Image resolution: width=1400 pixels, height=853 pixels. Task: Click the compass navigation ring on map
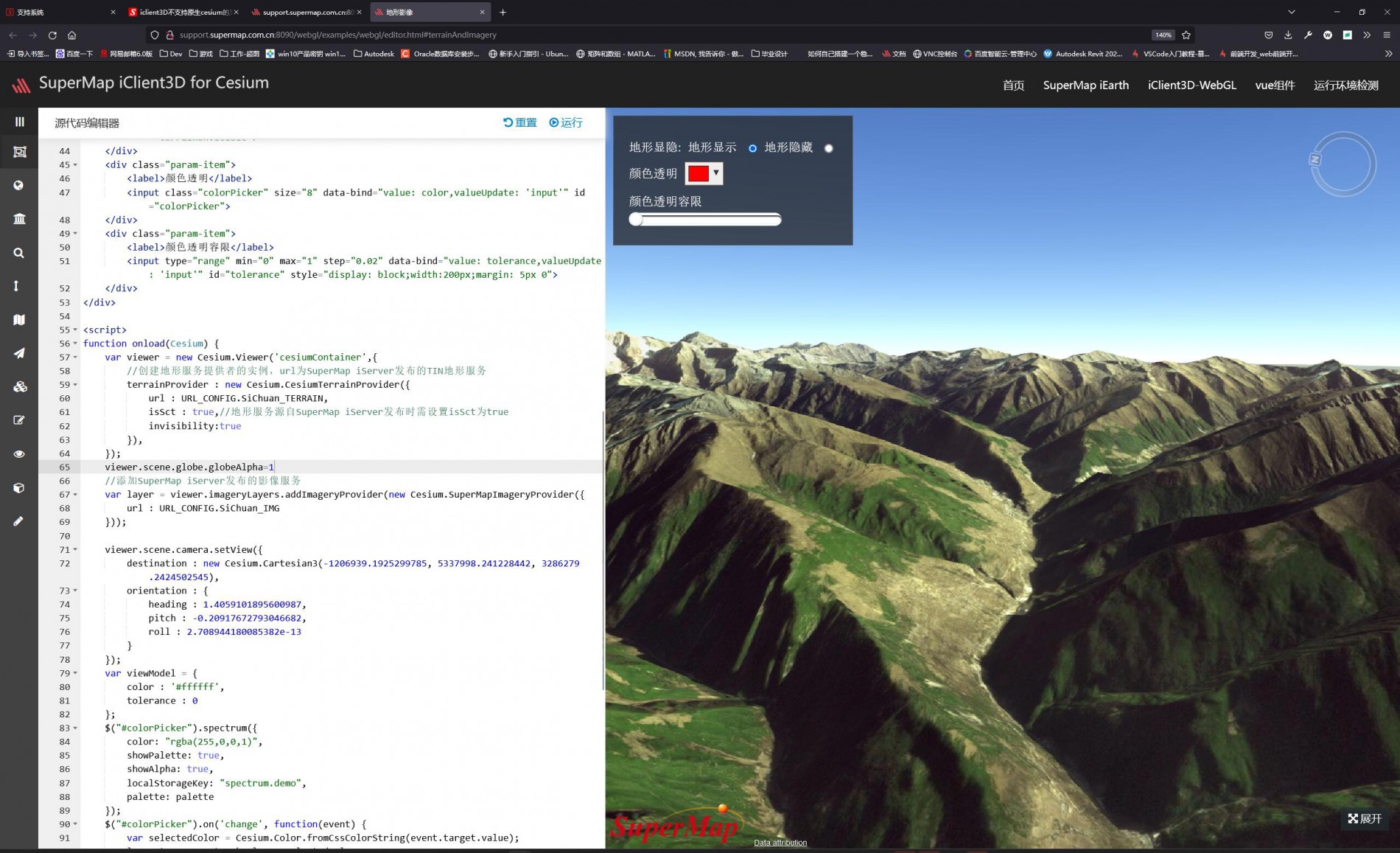coord(1343,164)
